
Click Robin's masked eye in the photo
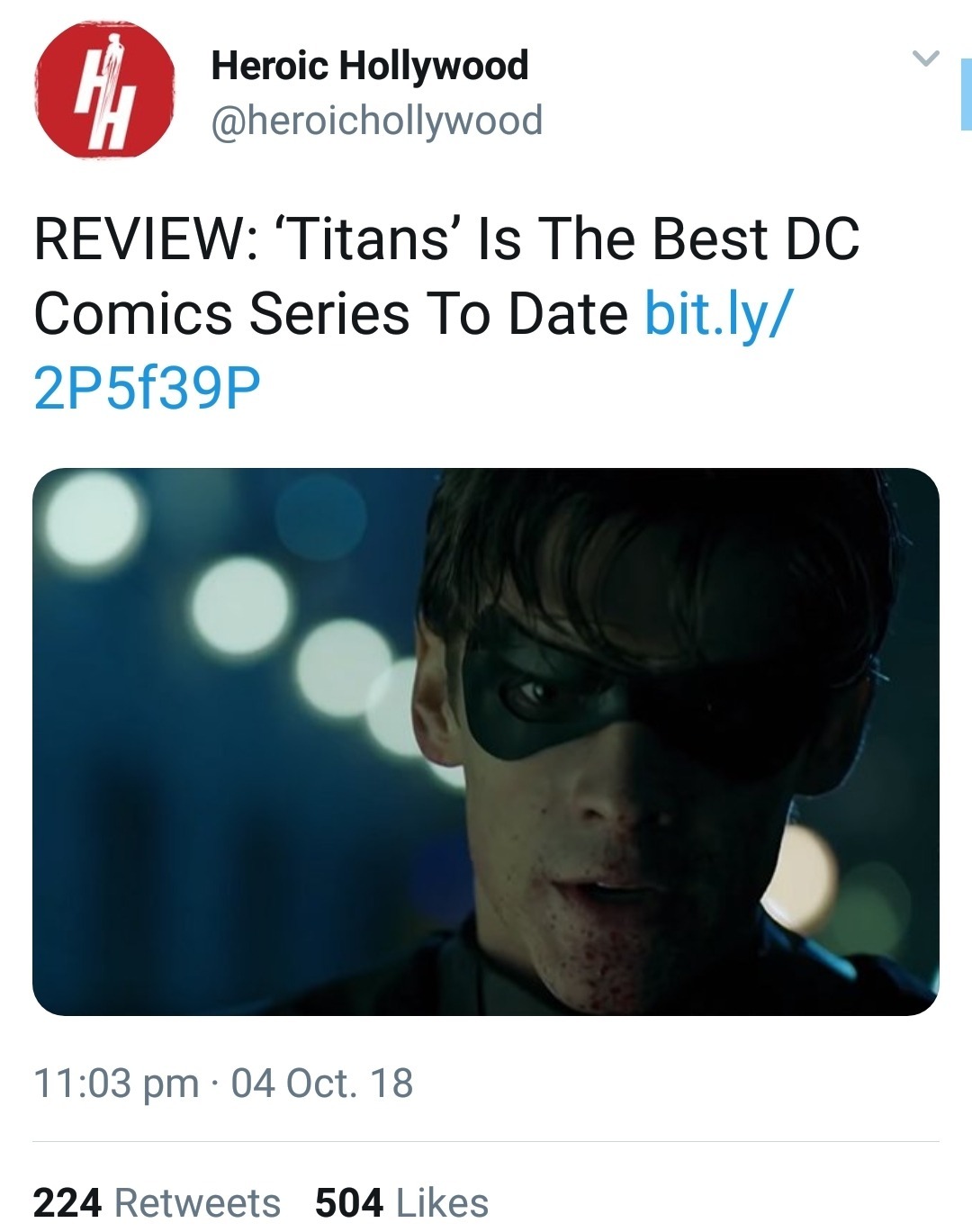538,693
